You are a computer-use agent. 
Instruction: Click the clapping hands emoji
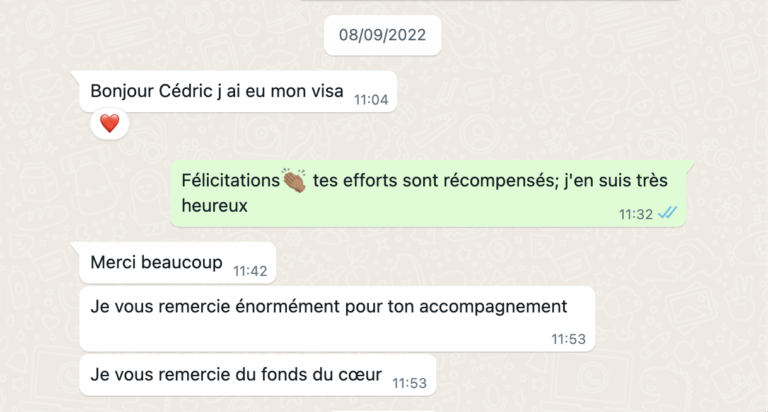click(x=294, y=181)
